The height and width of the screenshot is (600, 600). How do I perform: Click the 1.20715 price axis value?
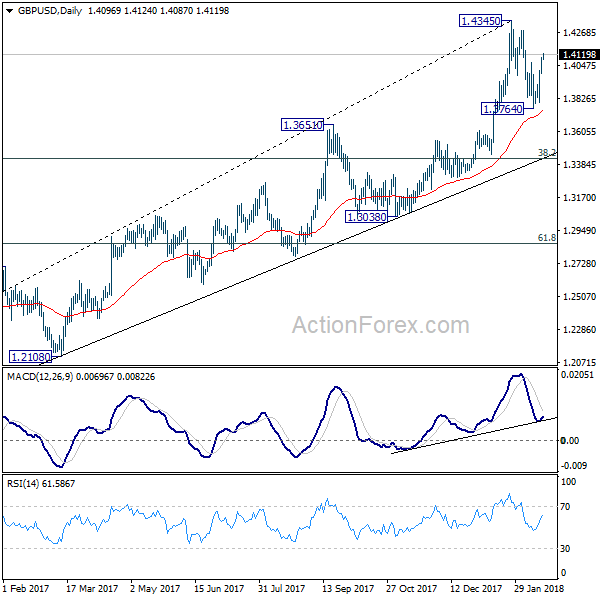(579, 362)
